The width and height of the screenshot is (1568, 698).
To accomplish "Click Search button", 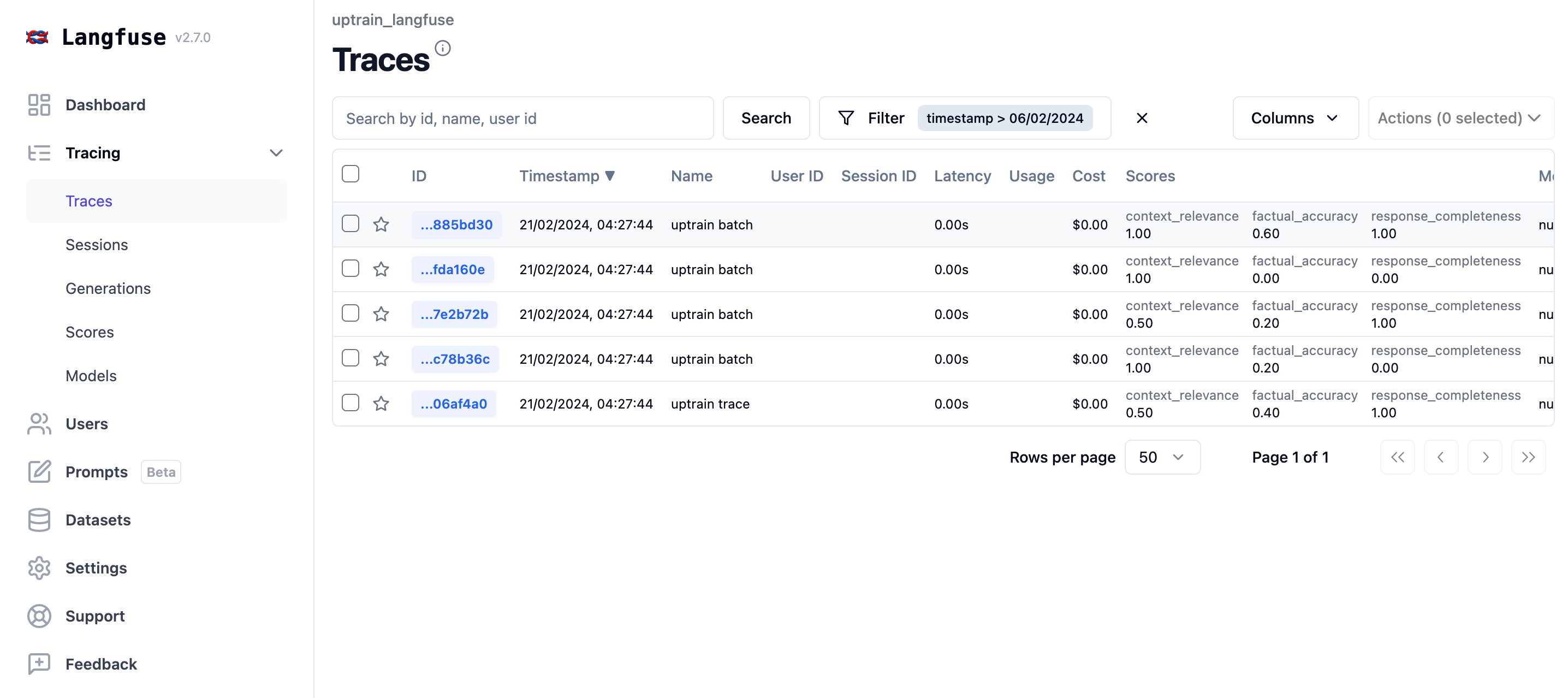I will coord(765,118).
